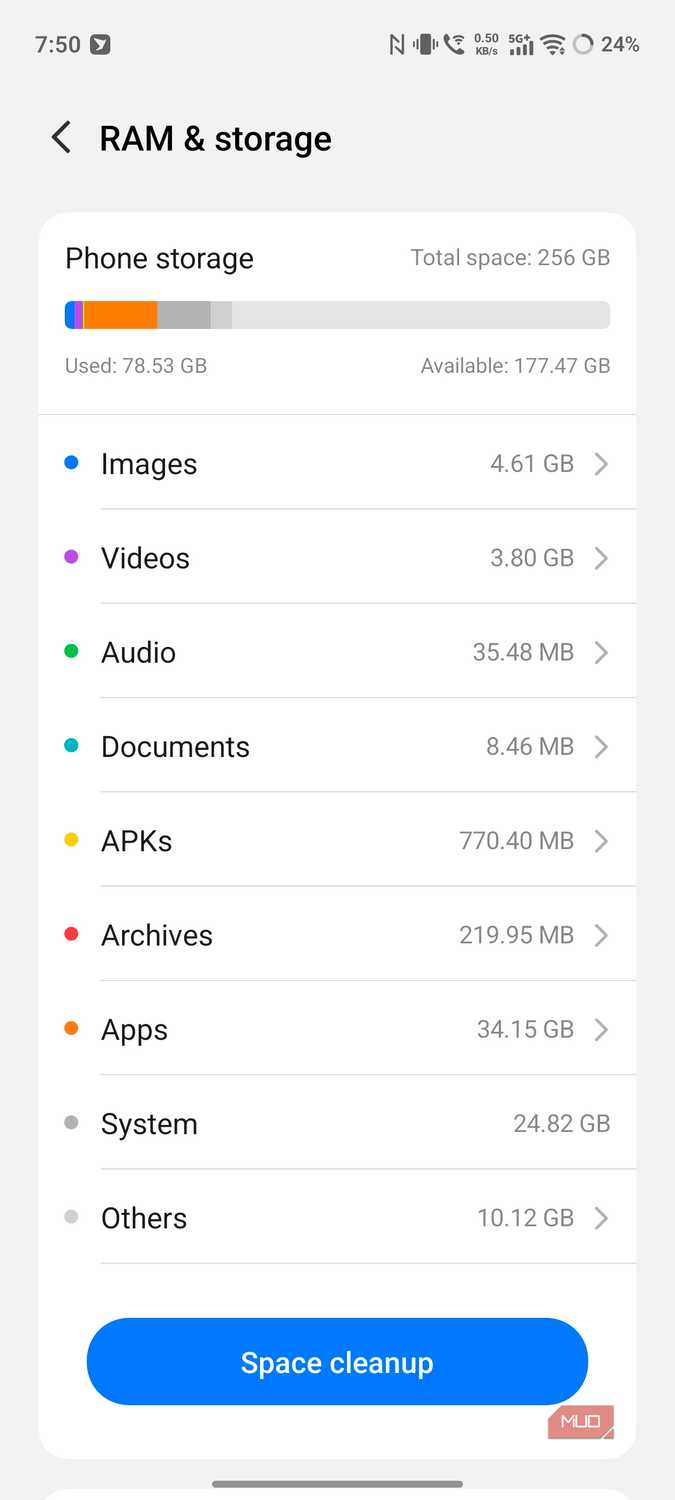Tap the notification icon beside the clock
Viewport: 675px width, 1500px height.
point(100,44)
